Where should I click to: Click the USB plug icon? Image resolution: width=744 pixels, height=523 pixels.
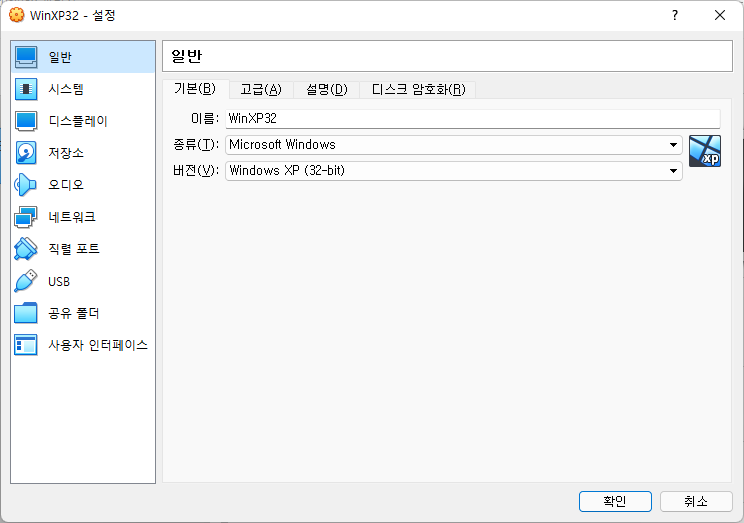(26, 281)
